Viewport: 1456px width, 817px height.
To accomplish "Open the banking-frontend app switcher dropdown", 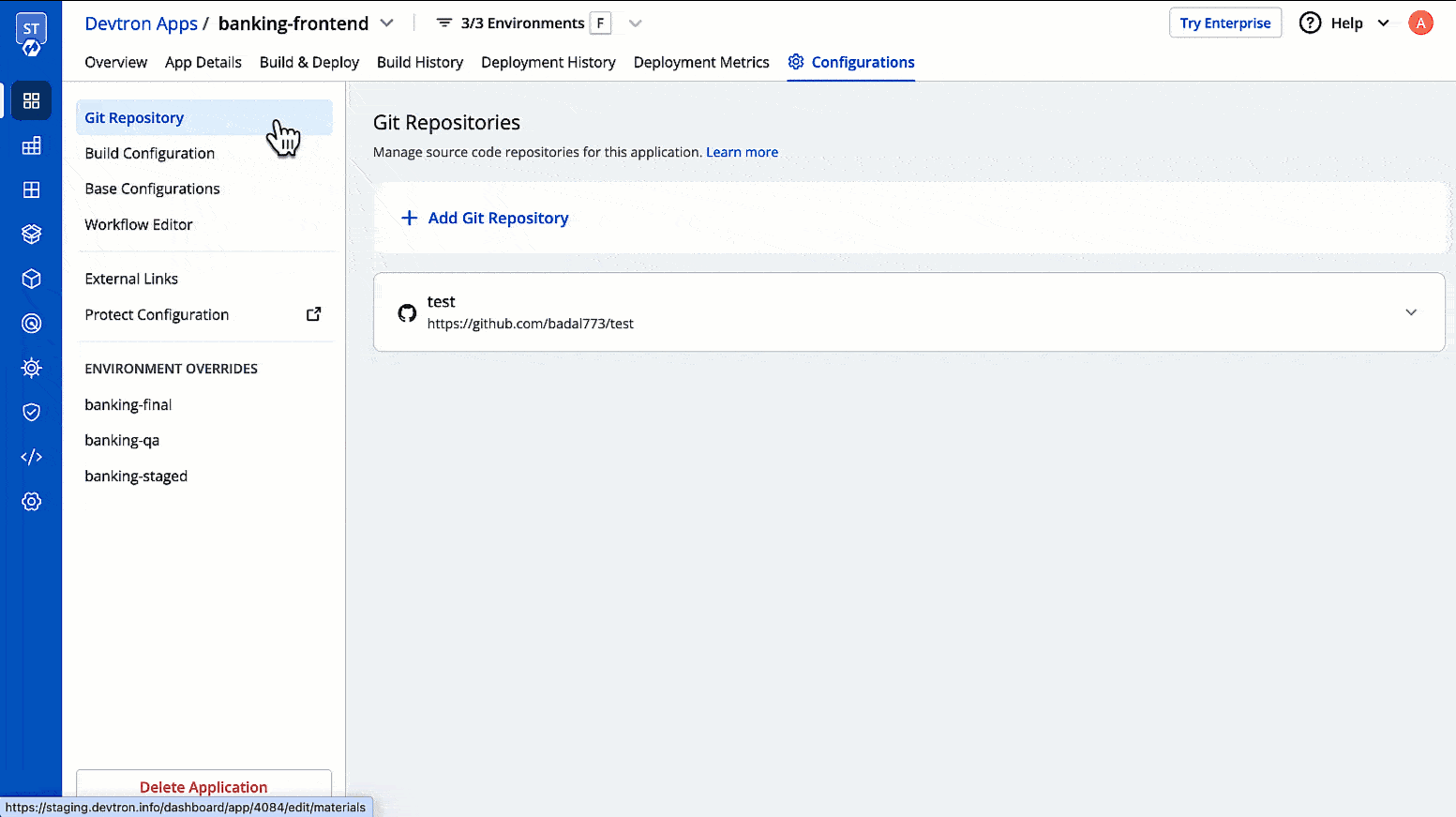I will 386,23.
